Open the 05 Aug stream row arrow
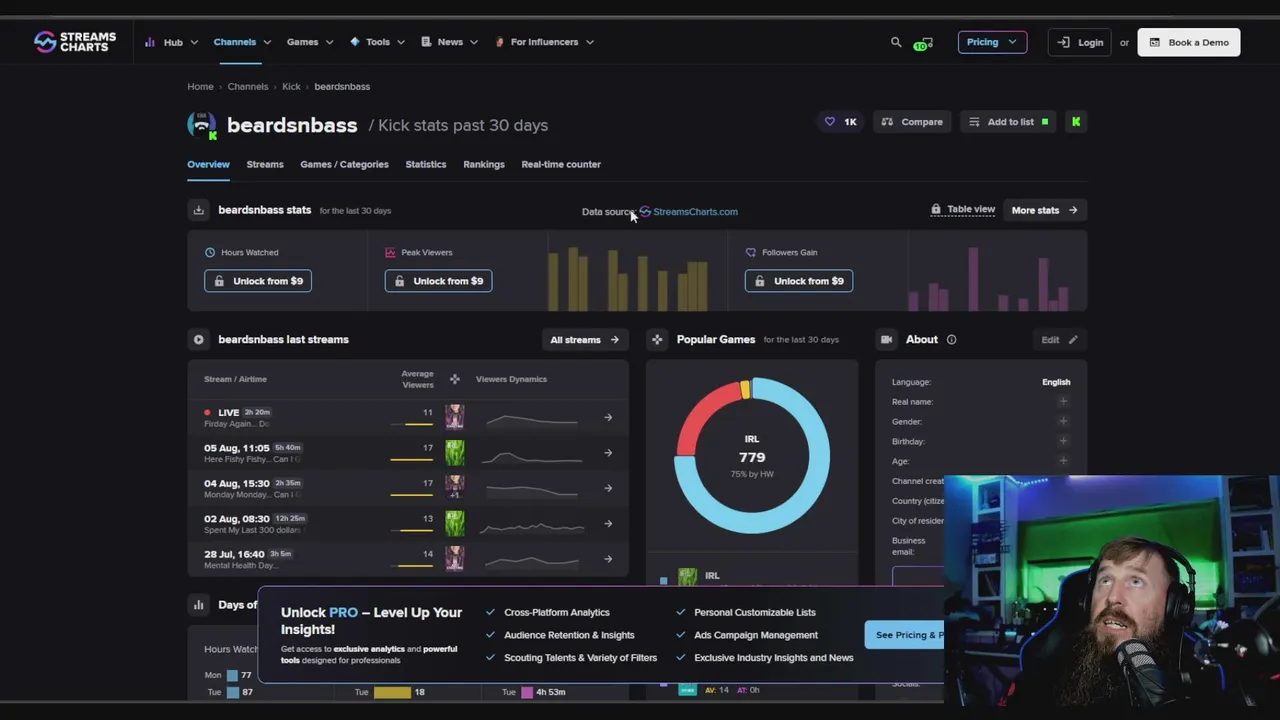 point(608,453)
